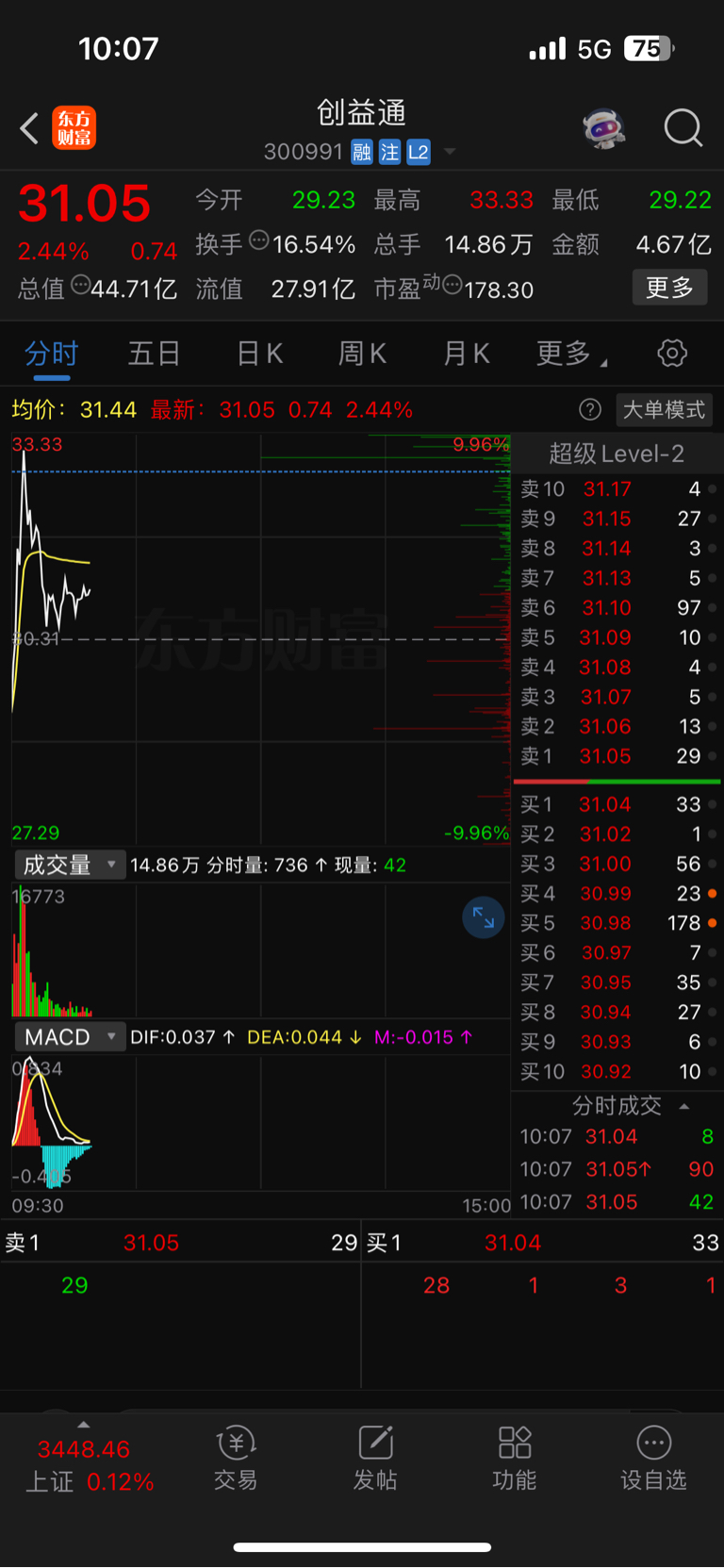This screenshot has height=1568, width=724.
Task: Tap the 均价: 31.44 label
Action: click(x=74, y=410)
